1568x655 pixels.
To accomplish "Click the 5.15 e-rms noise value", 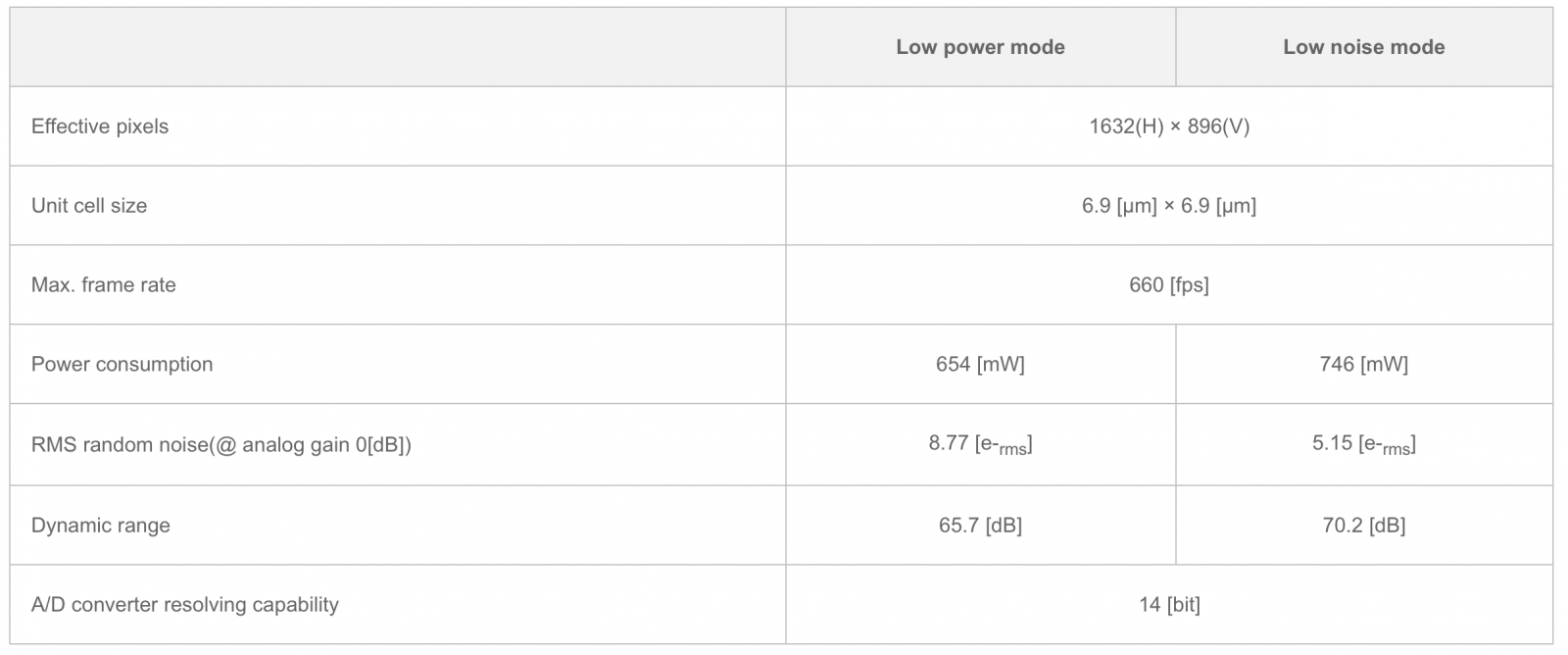I will tap(1363, 444).
